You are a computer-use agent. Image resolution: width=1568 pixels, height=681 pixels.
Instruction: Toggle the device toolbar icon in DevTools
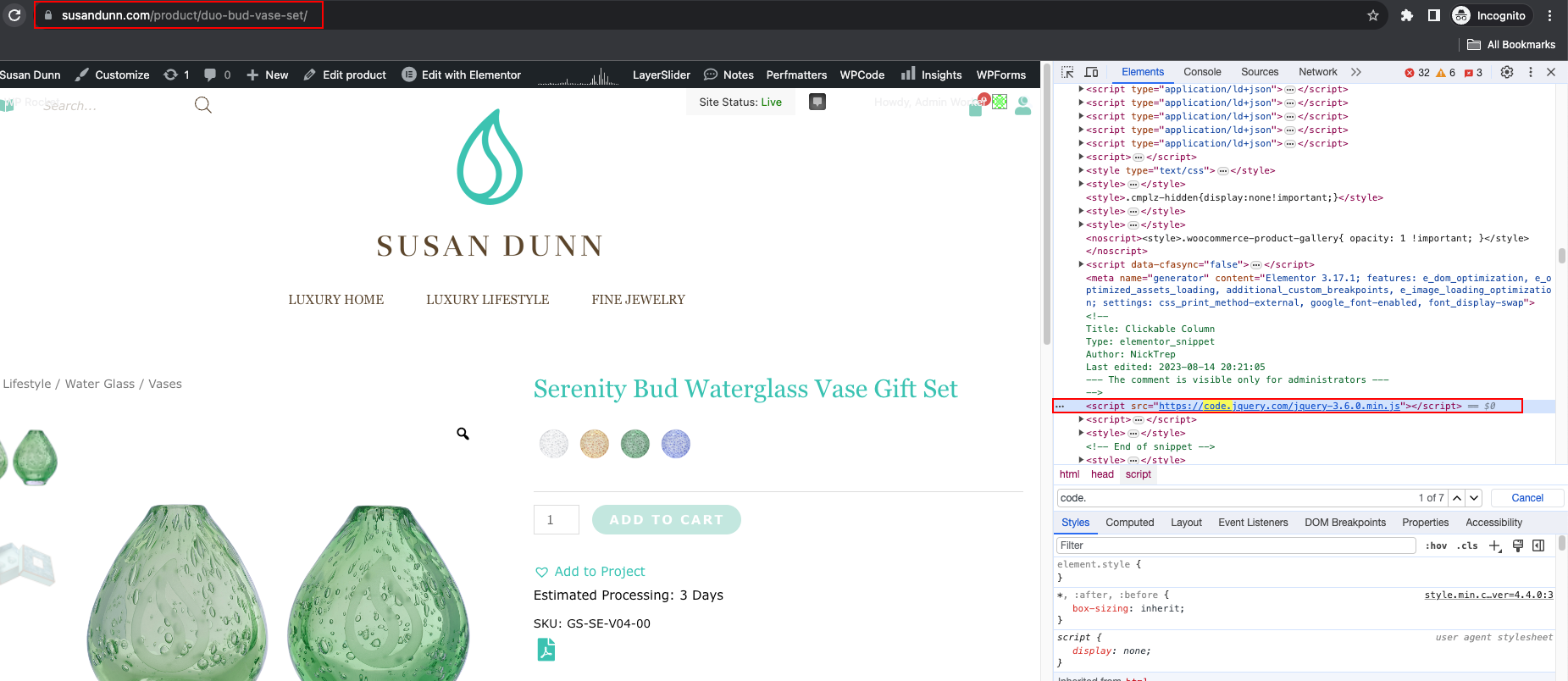click(1092, 73)
